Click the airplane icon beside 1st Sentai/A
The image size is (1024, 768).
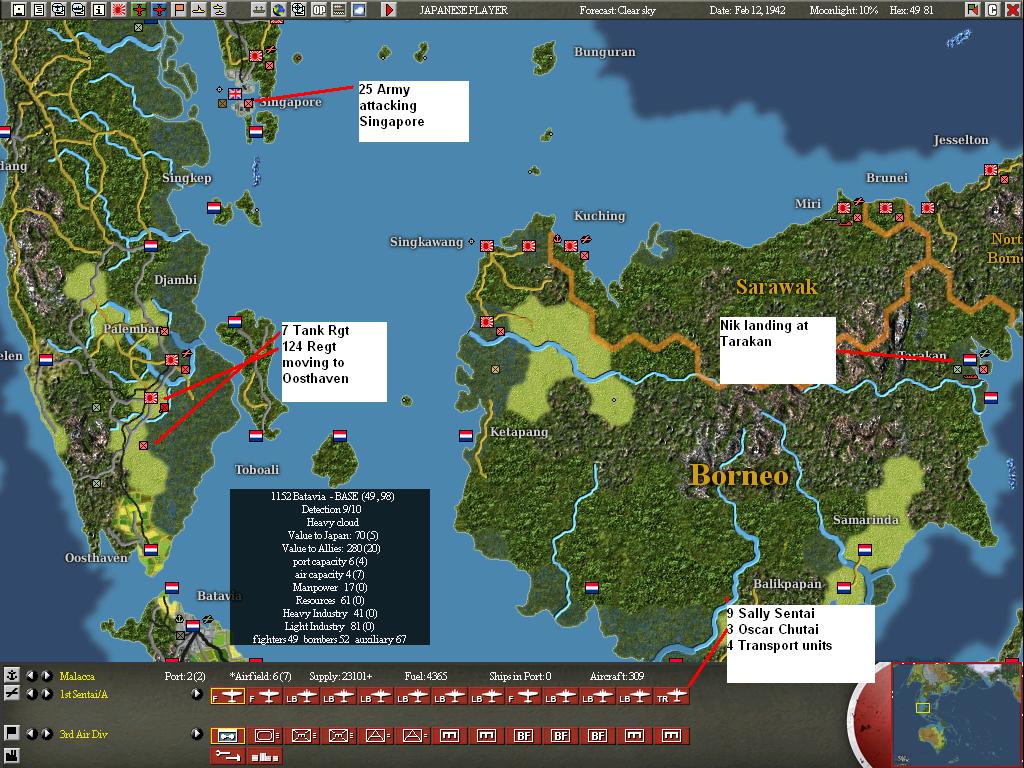click(11, 694)
